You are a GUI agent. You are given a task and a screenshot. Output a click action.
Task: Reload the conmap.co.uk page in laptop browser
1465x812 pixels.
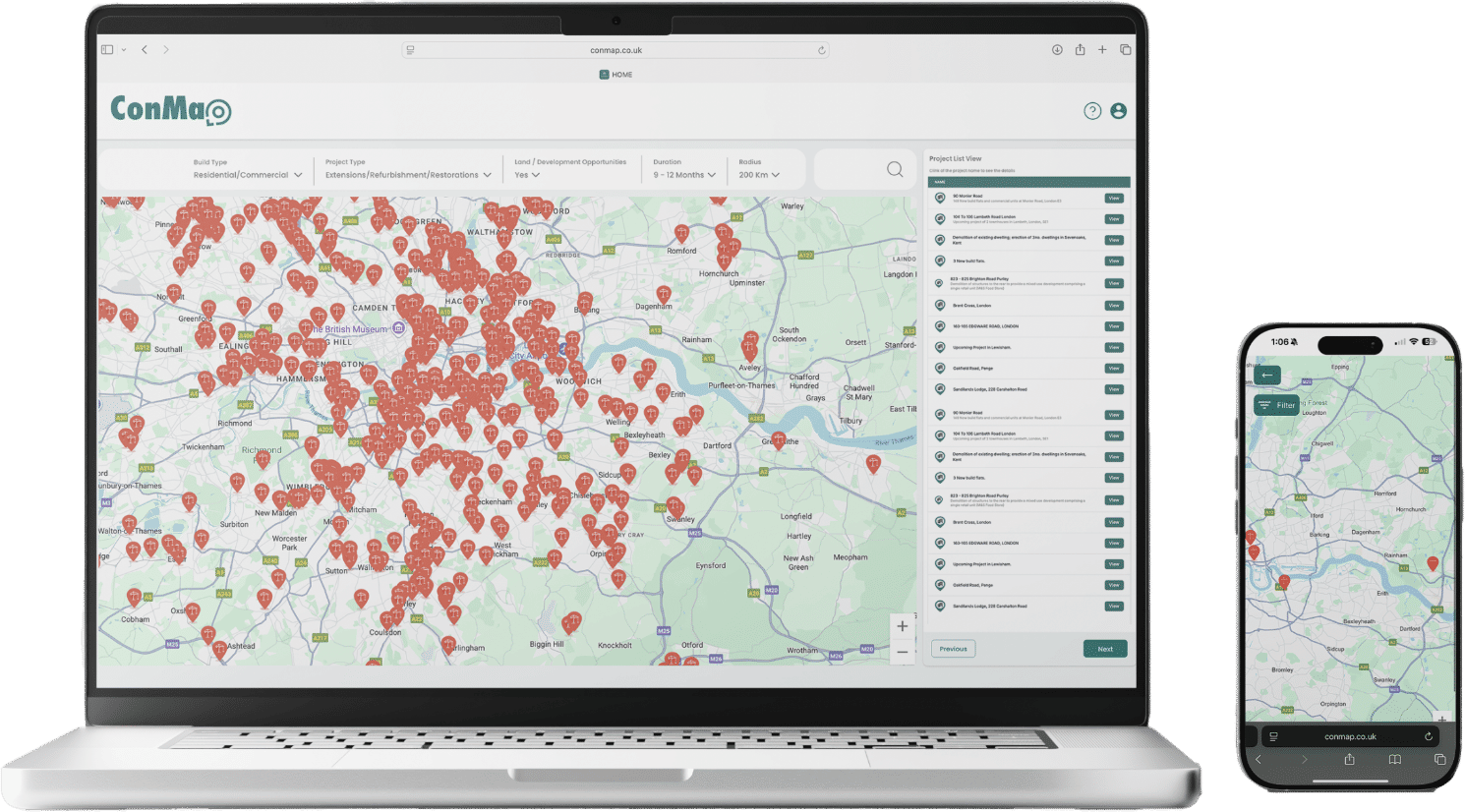pyautogui.click(x=821, y=50)
